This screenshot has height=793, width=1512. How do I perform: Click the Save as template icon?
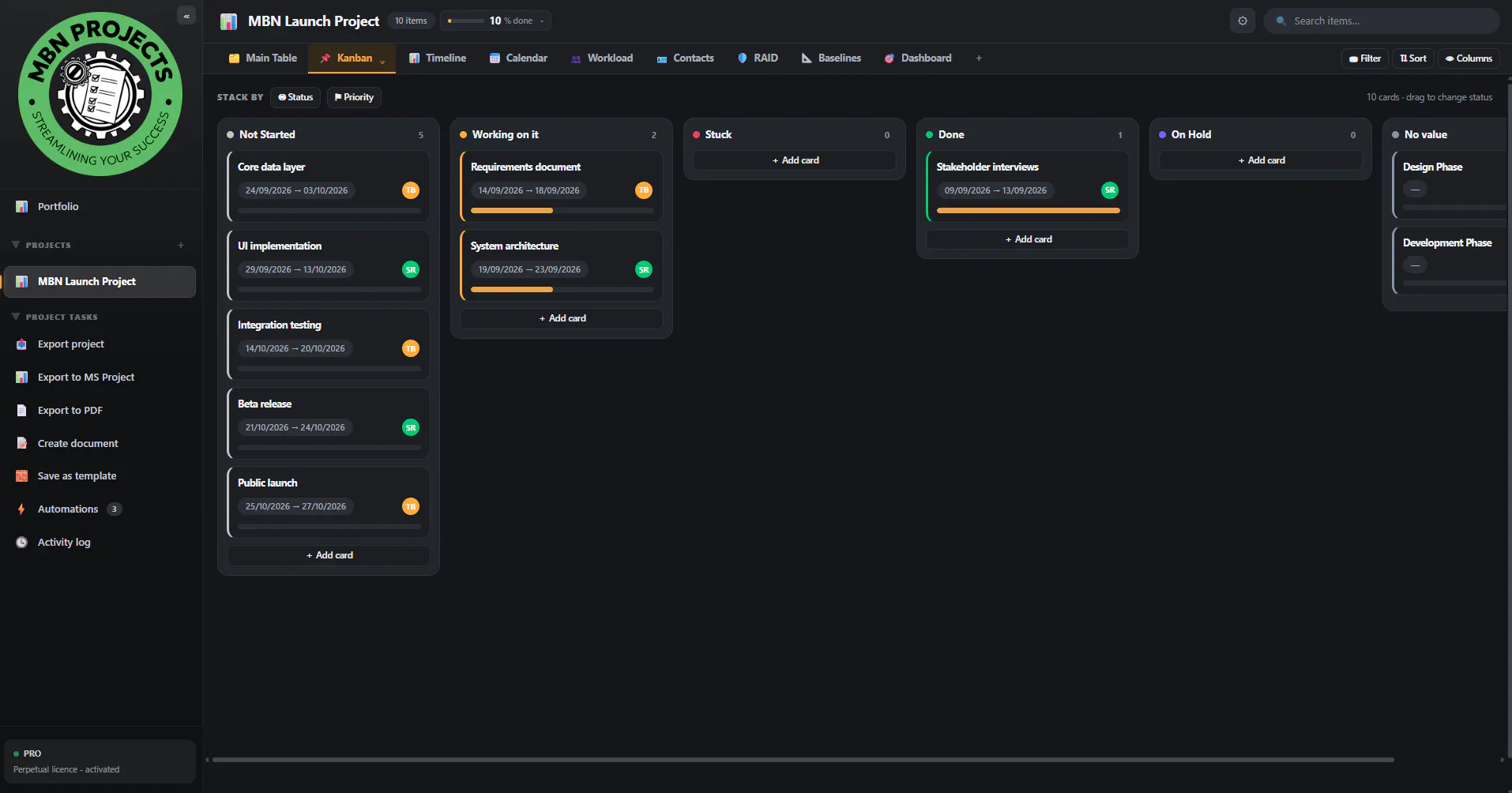pos(22,476)
